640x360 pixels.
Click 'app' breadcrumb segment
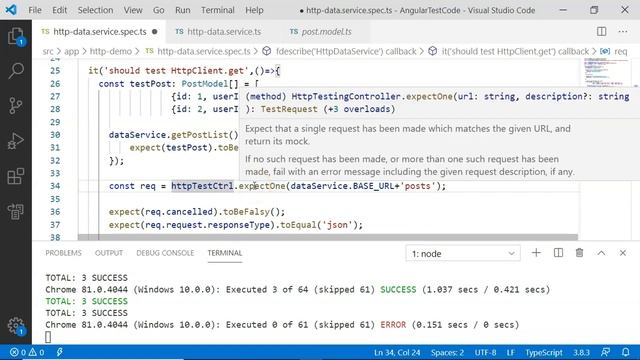(71, 51)
